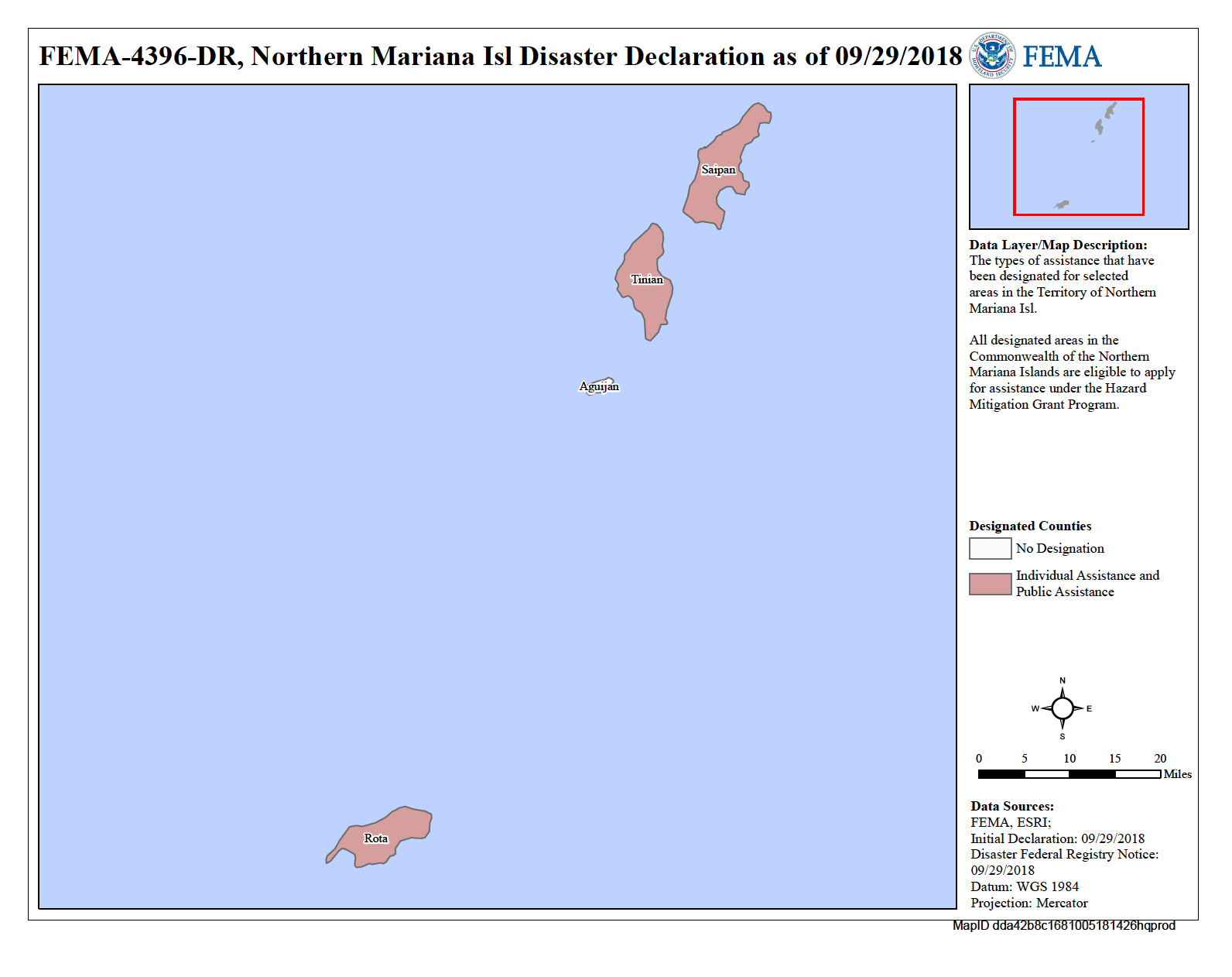Click the inset overview map thumbnail
The height and width of the screenshot is (977, 1232).
pyautogui.click(x=1079, y=156)
